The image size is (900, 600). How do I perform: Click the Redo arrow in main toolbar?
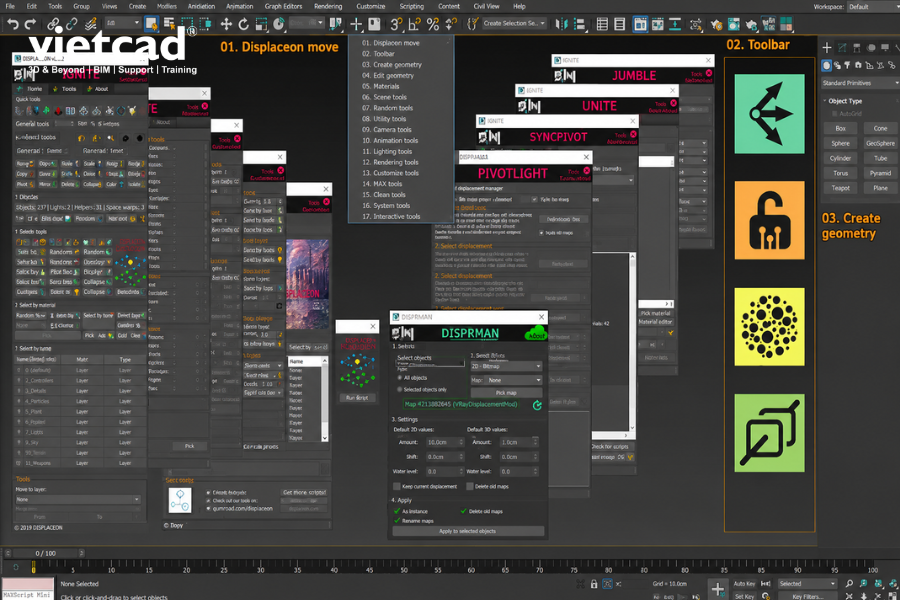point(30,24)
